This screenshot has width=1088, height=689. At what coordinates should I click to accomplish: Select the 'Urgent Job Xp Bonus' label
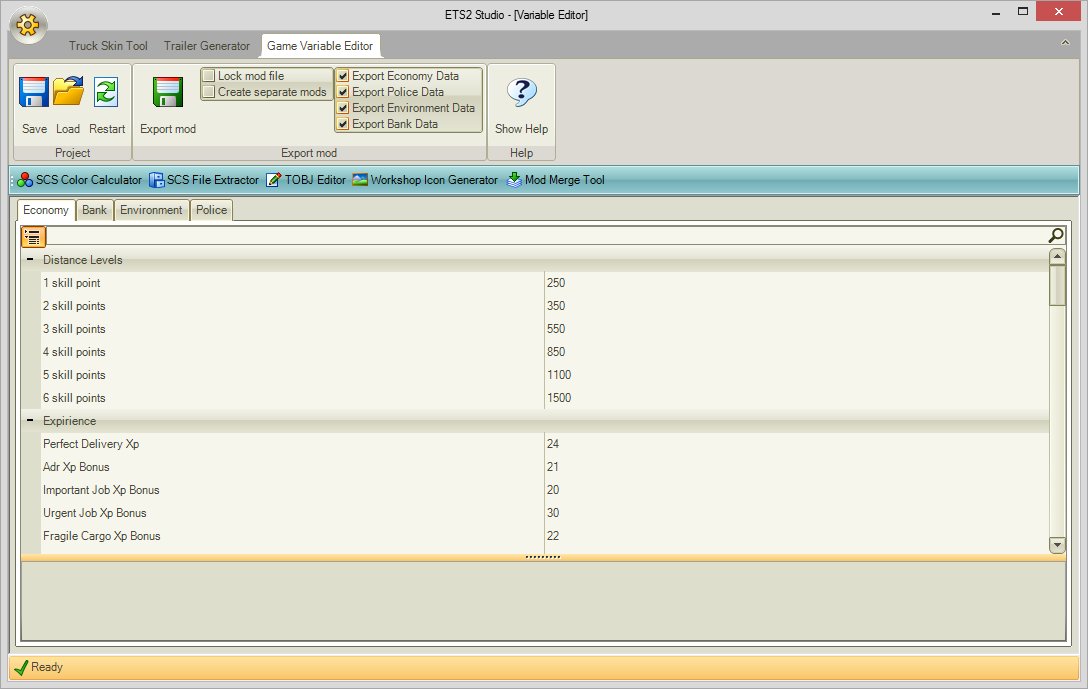pos(94,513)
